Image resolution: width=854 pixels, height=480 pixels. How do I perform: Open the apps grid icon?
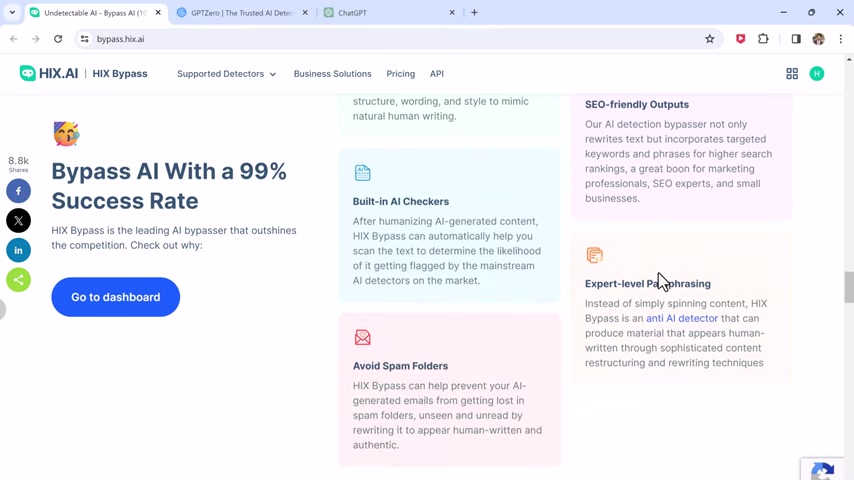(x=792, y=74)
